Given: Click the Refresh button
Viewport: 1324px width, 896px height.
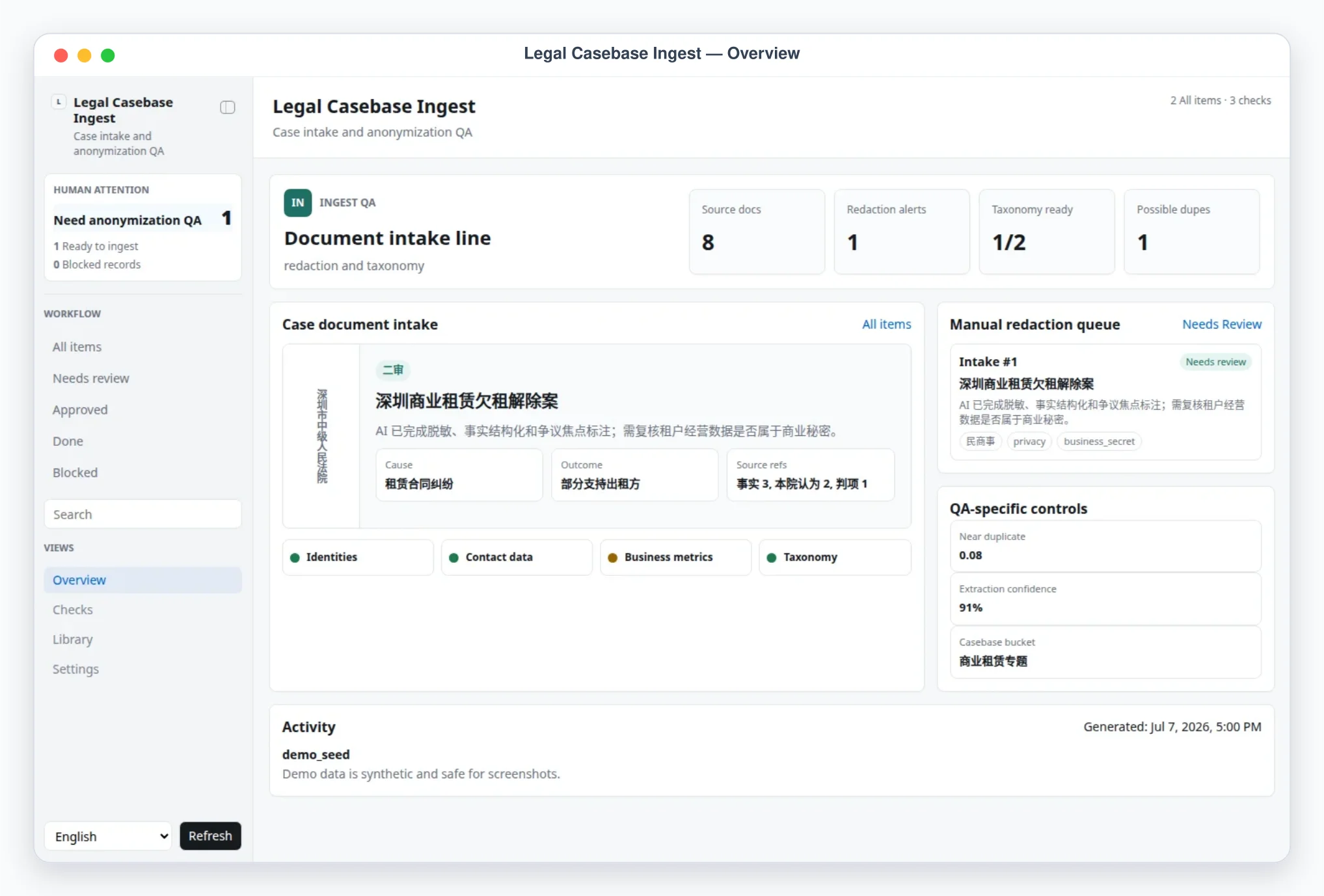Looking at the screenshot, I should pyautogui.click(x=210, y=836).
